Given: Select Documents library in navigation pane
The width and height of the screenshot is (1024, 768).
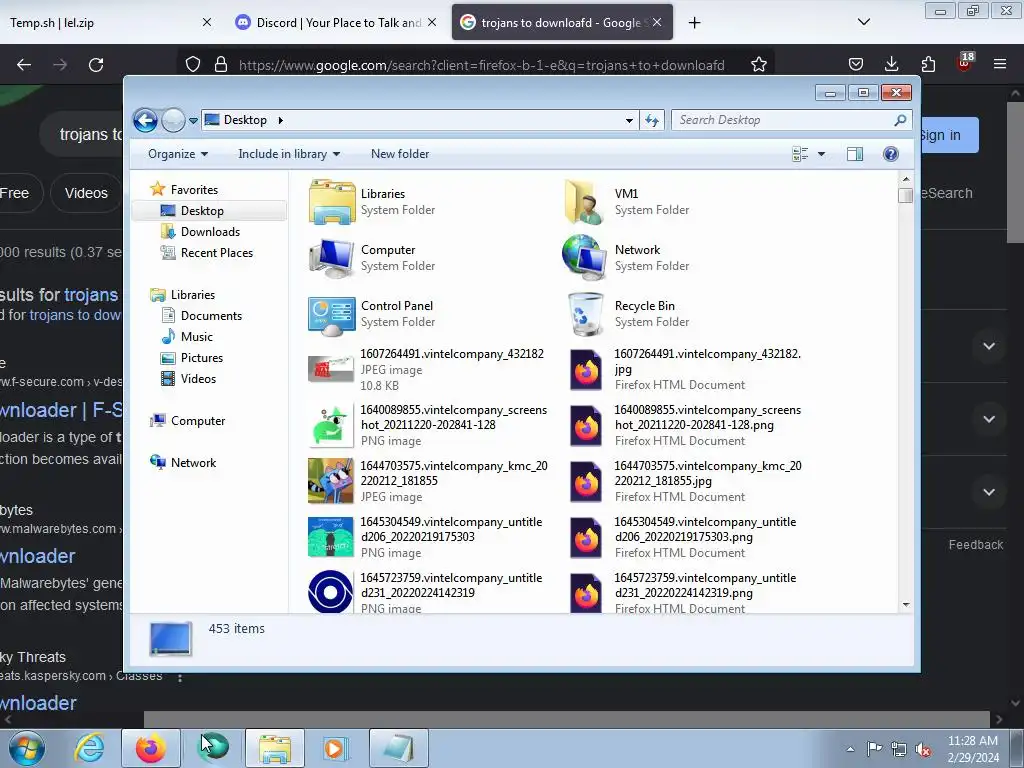Looking at the screenshot, I should point(211,315).
